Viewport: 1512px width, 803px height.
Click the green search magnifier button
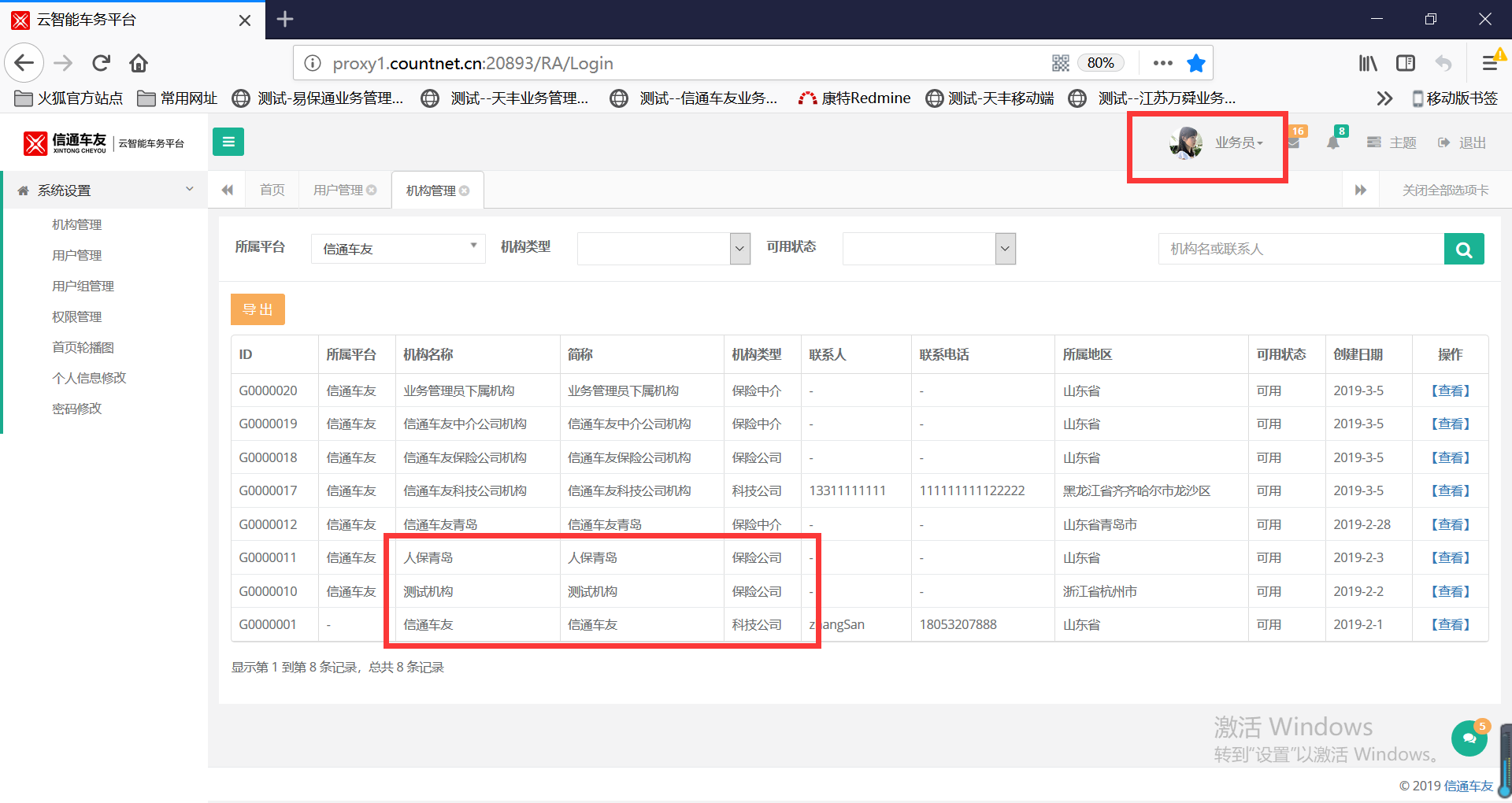click(1464, 250)
